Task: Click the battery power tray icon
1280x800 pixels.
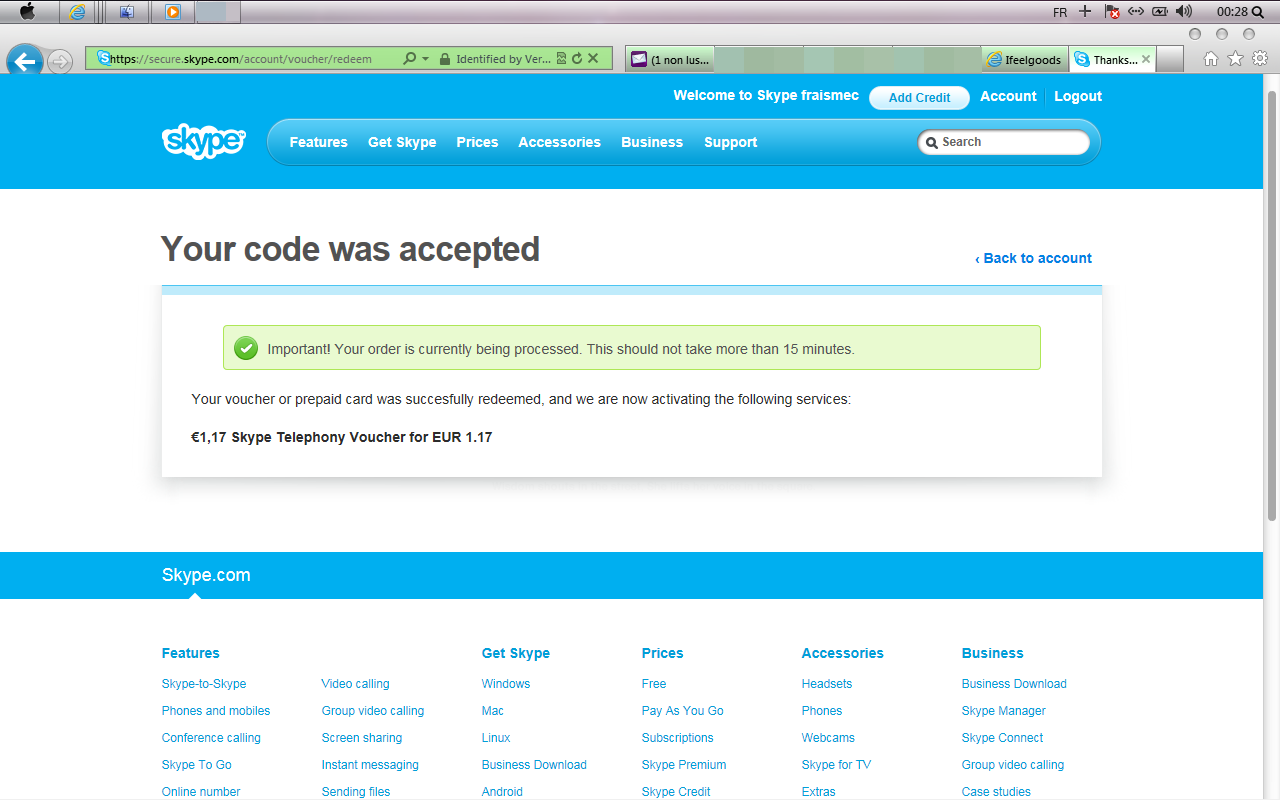Action: [x=1160, y=12]
